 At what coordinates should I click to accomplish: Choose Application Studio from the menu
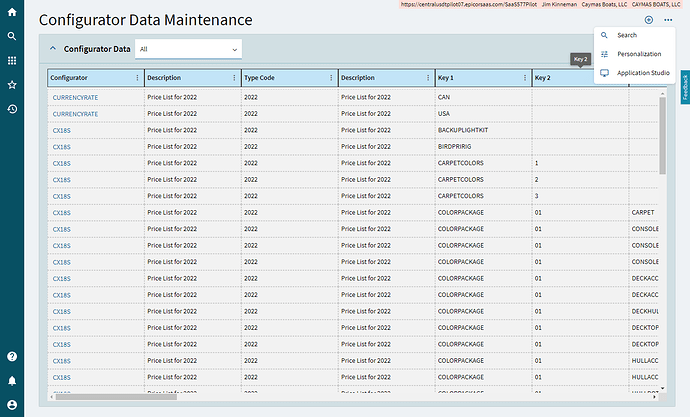(634, 73)
